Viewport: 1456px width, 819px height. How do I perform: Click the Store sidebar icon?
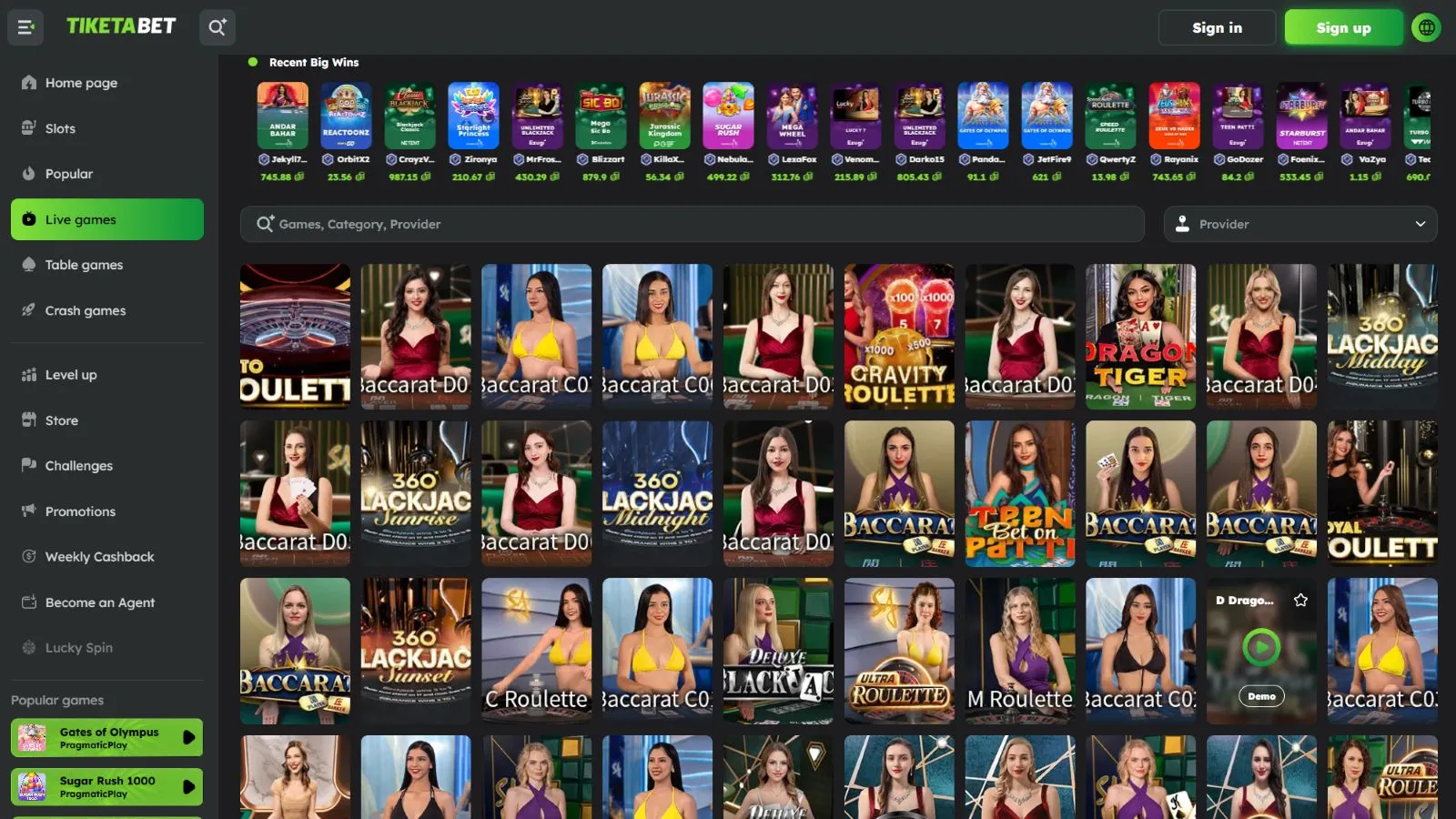(x=29, y=420)
